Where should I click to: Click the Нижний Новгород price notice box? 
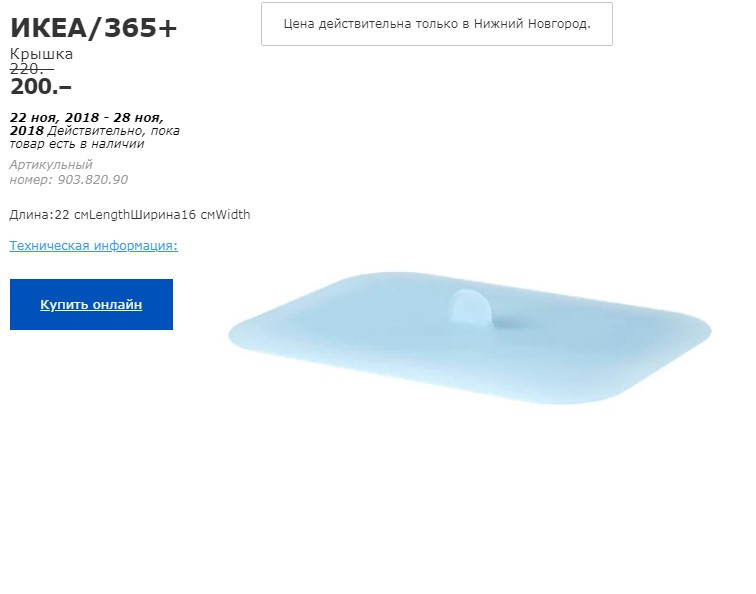(437, 24)
